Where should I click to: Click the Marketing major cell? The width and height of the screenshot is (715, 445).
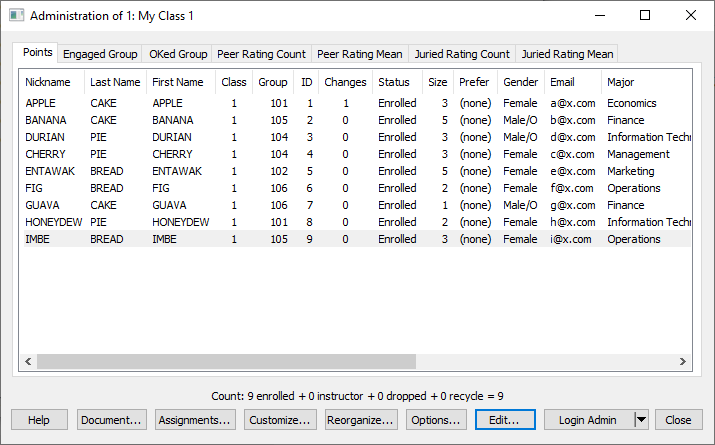(631, 171)
